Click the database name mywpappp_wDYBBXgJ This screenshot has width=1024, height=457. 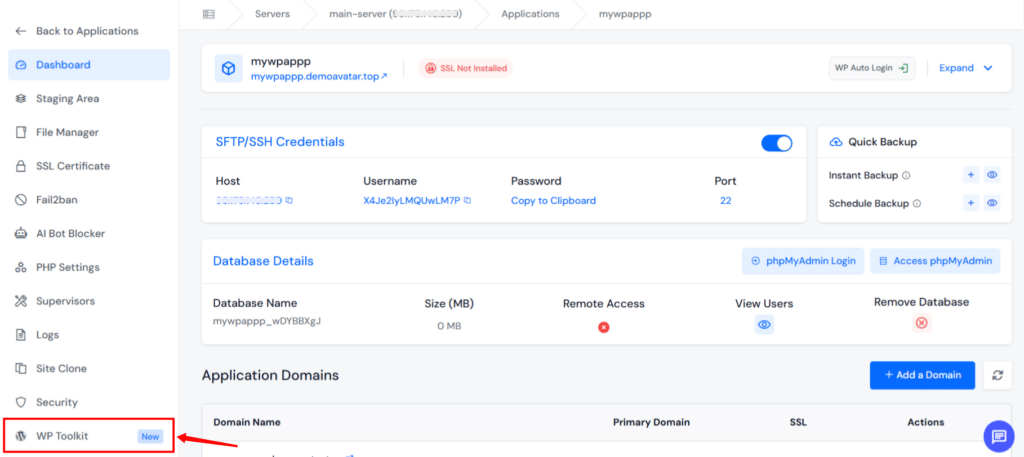[x=267, y=321]
